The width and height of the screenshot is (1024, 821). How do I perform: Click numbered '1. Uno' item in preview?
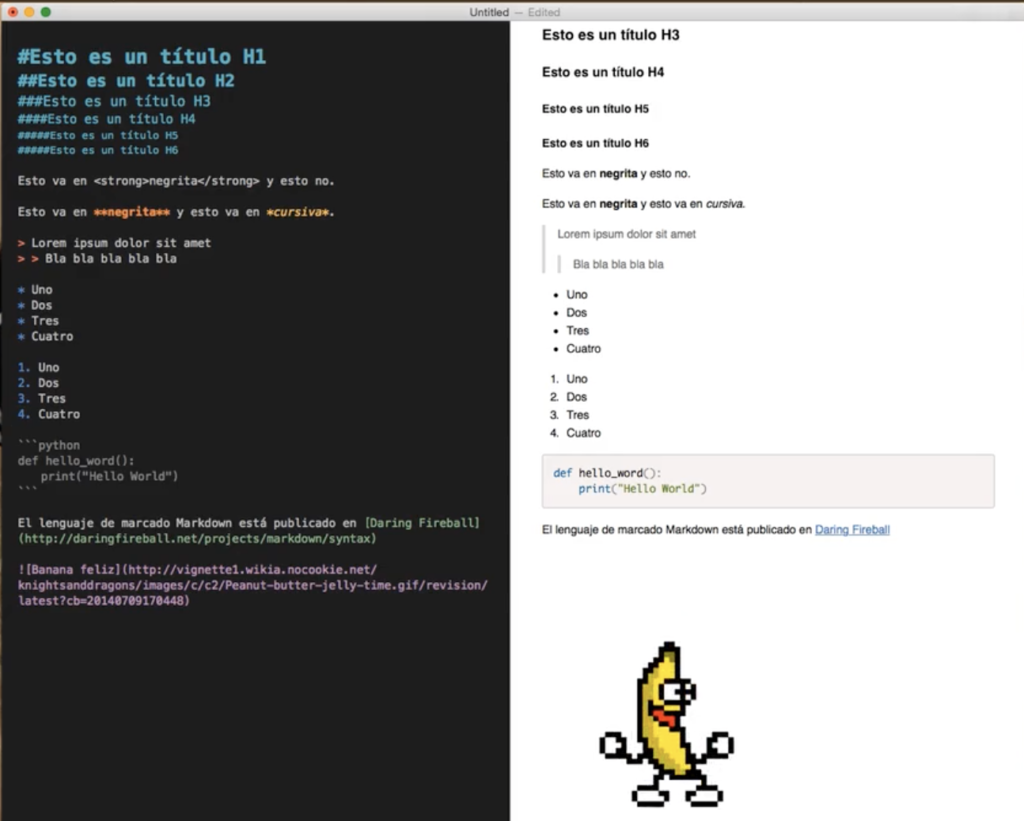pos(569,379)
